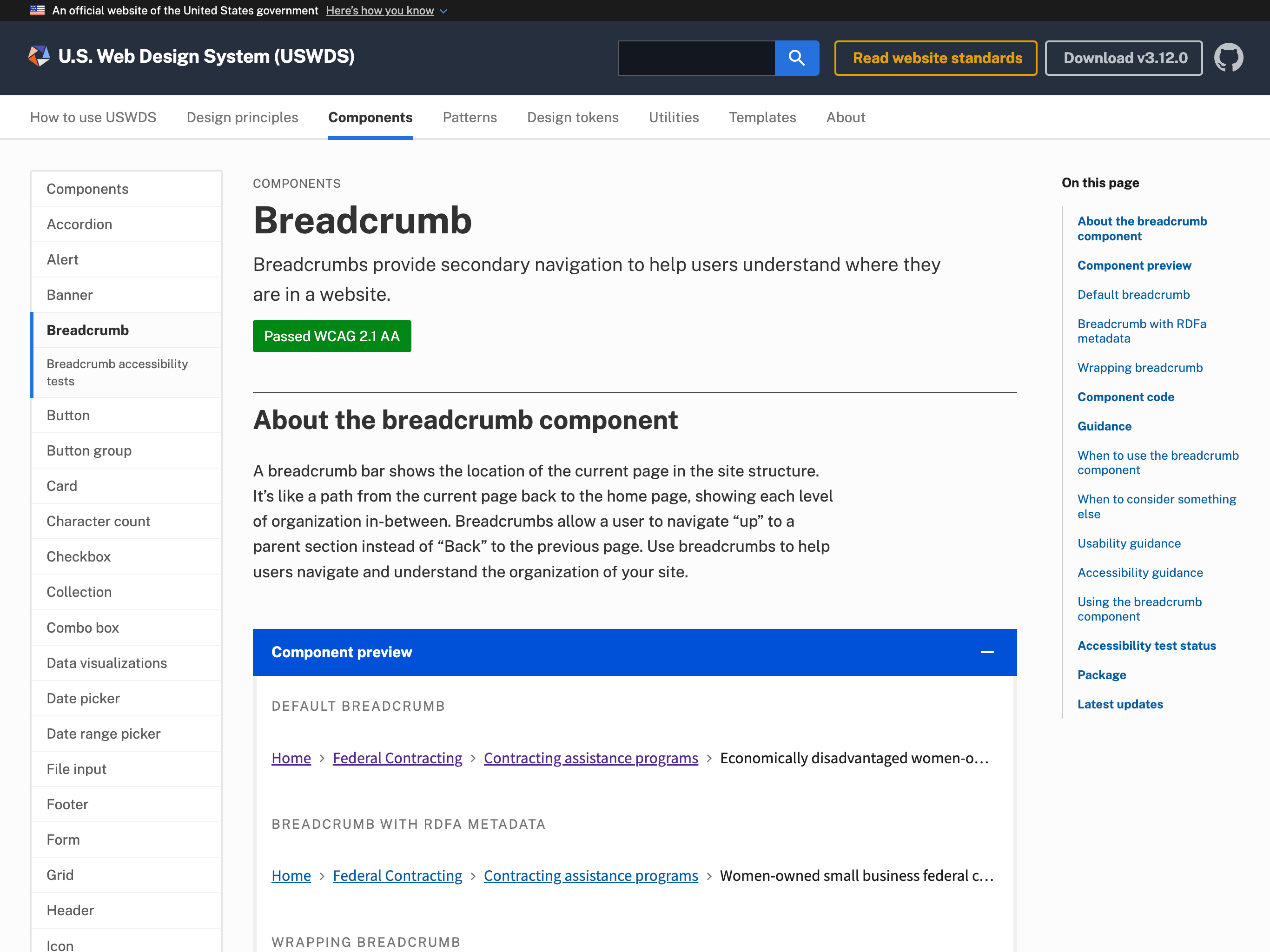
Task: Select Header in side navigation
Action: (126, 910)
